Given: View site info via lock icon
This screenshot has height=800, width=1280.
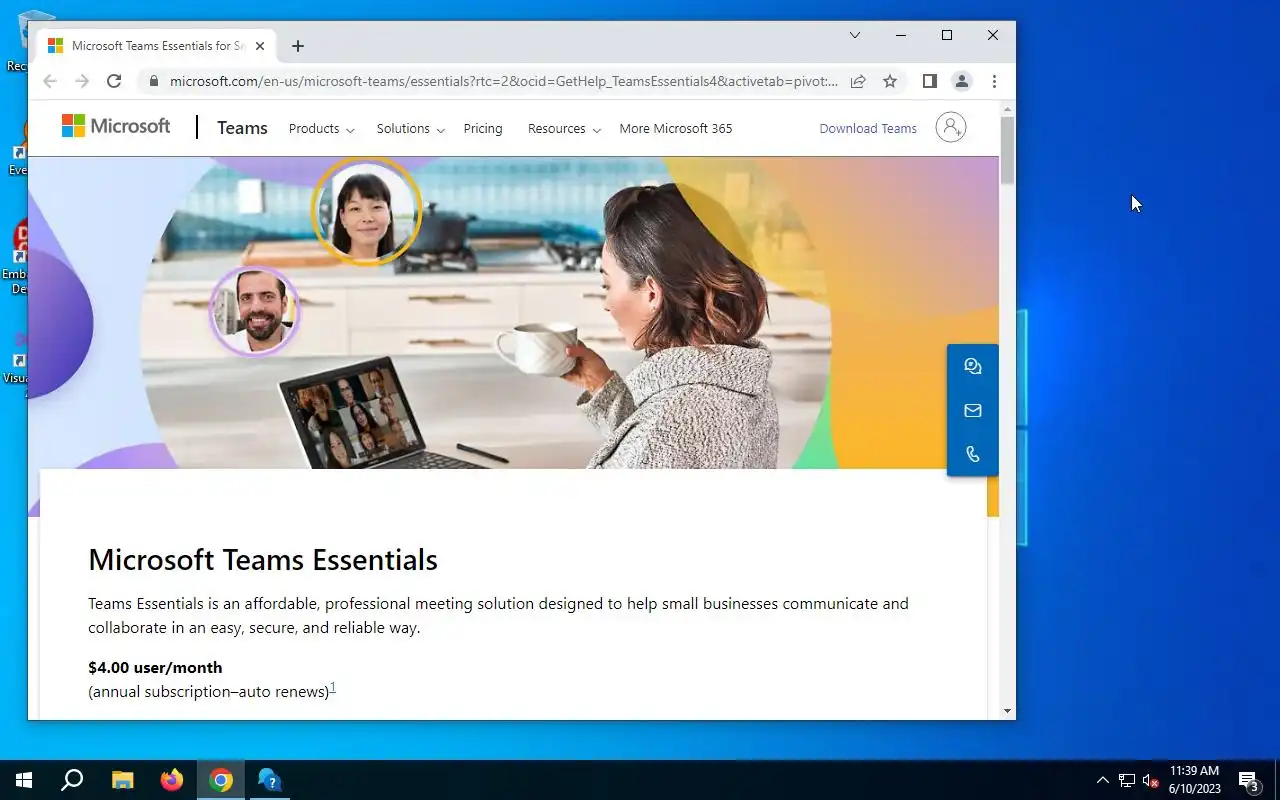Looking at the screenshot, I should tap(152, 81).
